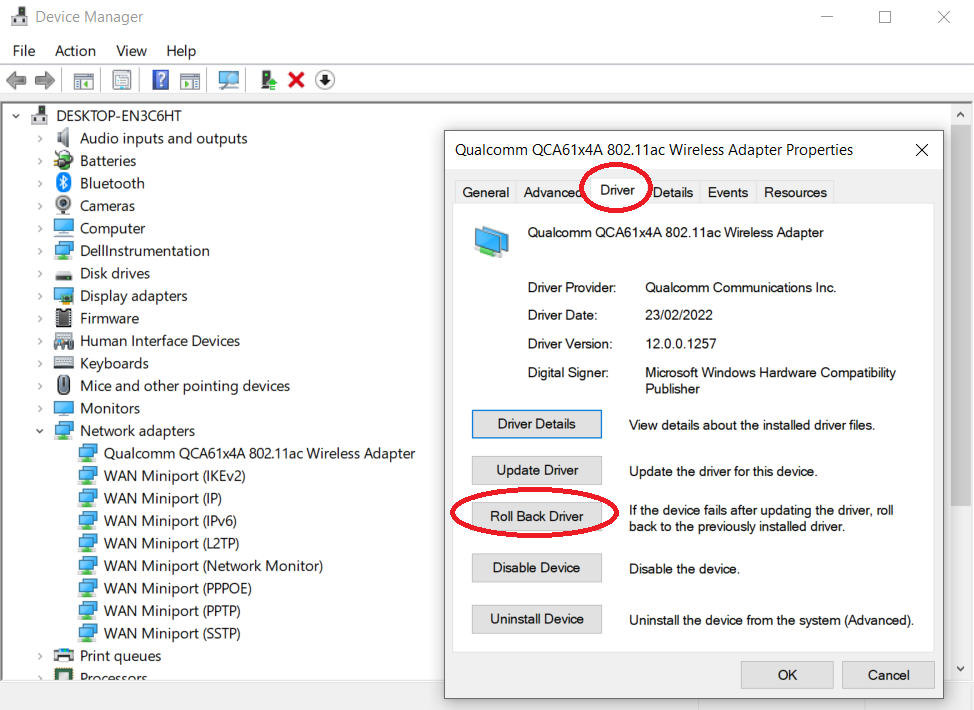Expand the Keyboards category
Screen dimensions: 974x710
[40, 363]
